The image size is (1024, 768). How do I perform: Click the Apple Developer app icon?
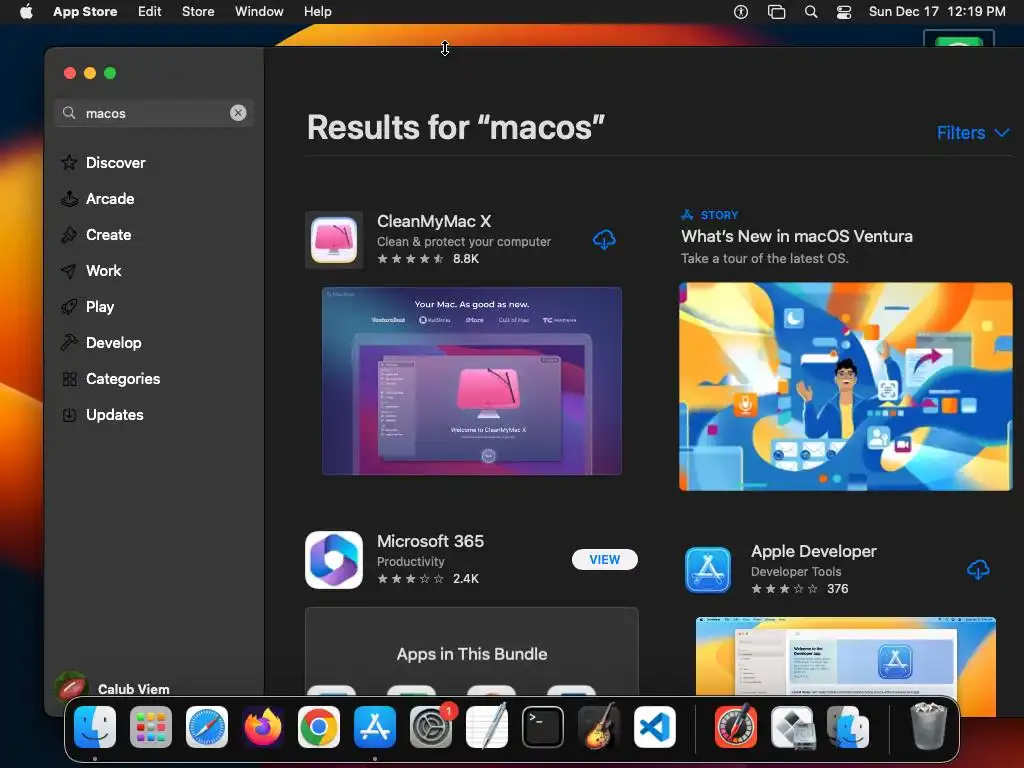coord(708,570)
